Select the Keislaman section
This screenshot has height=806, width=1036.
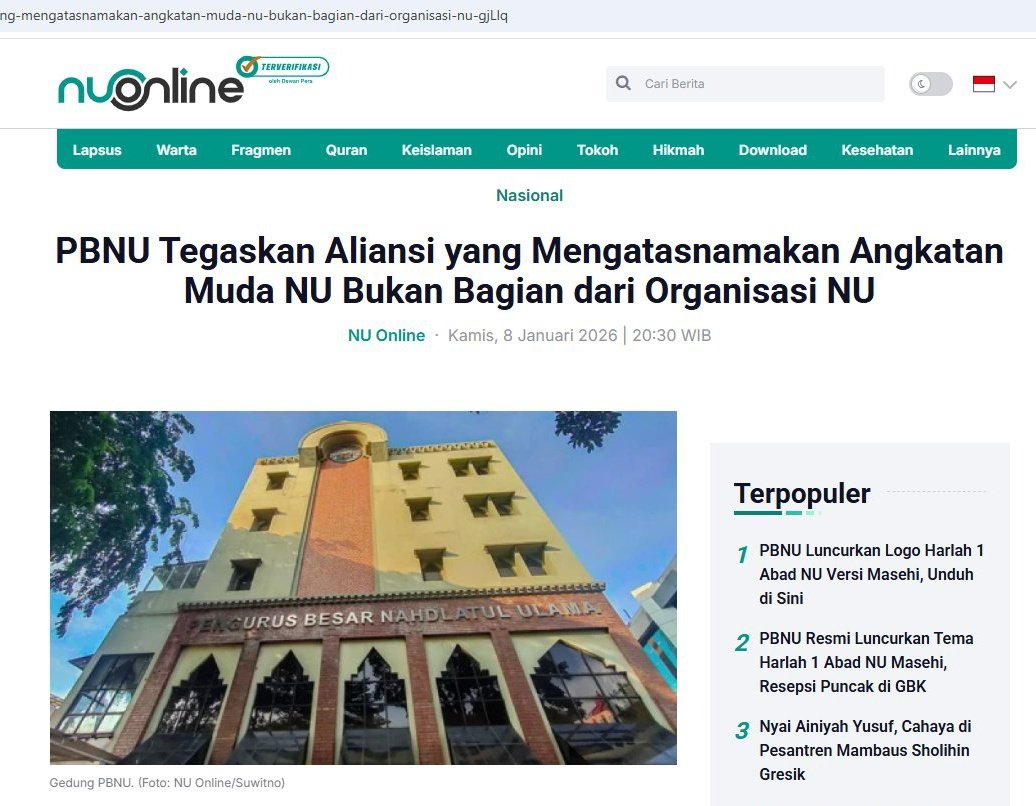tap(436, 149)
